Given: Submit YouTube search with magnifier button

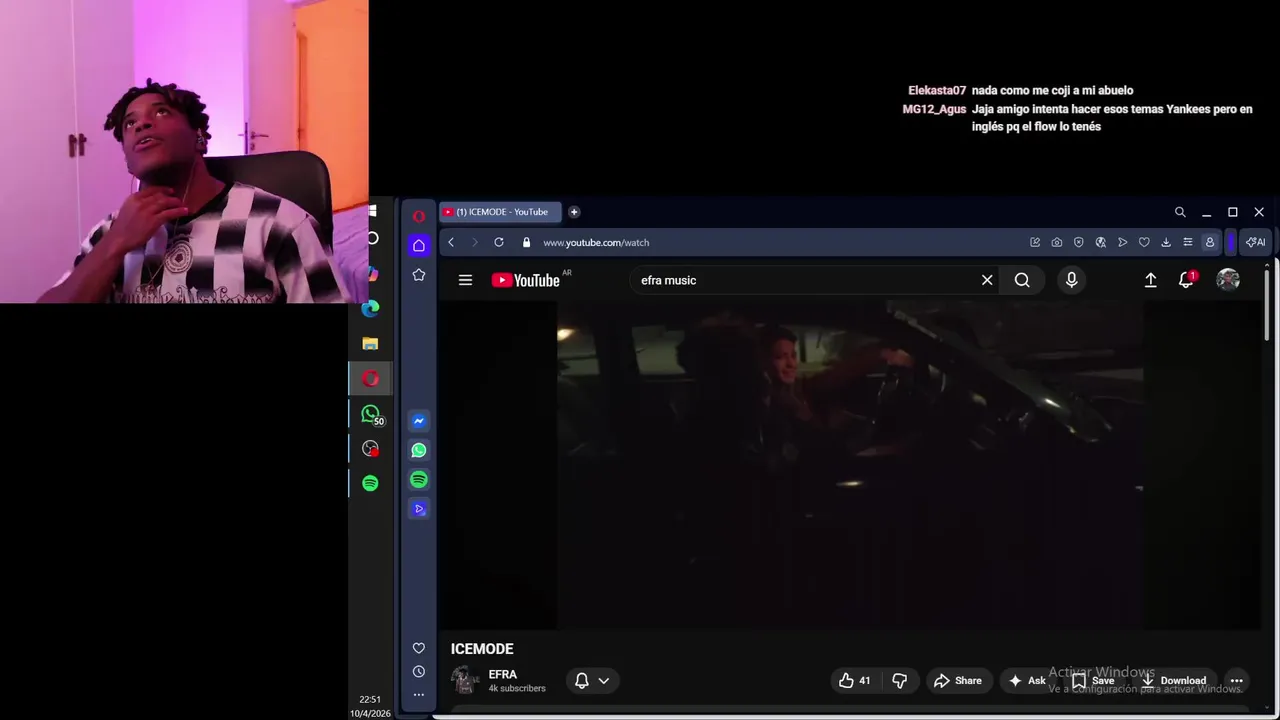Looking at the screenshot, I should (x=1022, y=280).
